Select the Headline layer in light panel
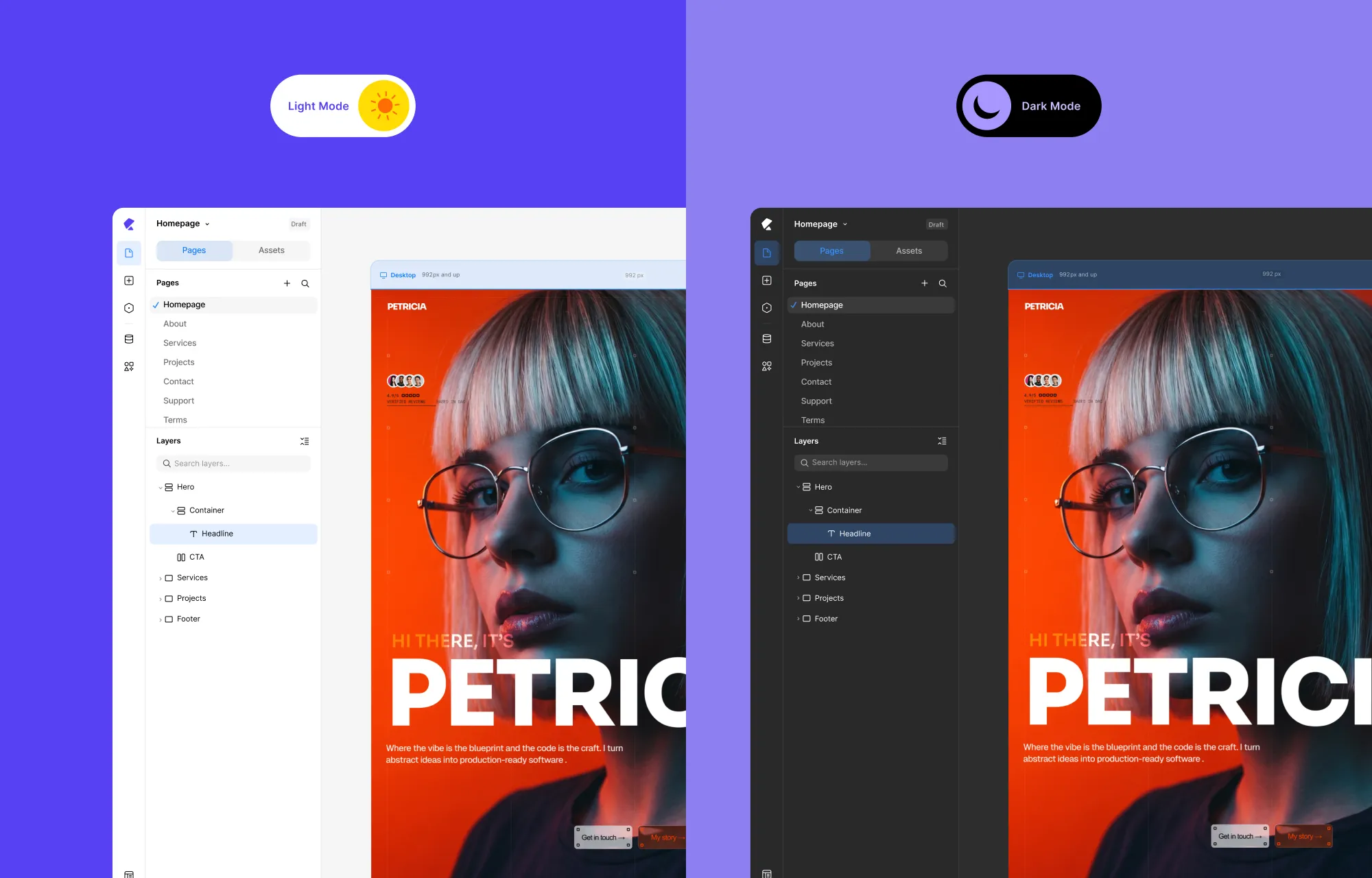This screenshot has width=1372, height=878. click(x=233, y=534)
